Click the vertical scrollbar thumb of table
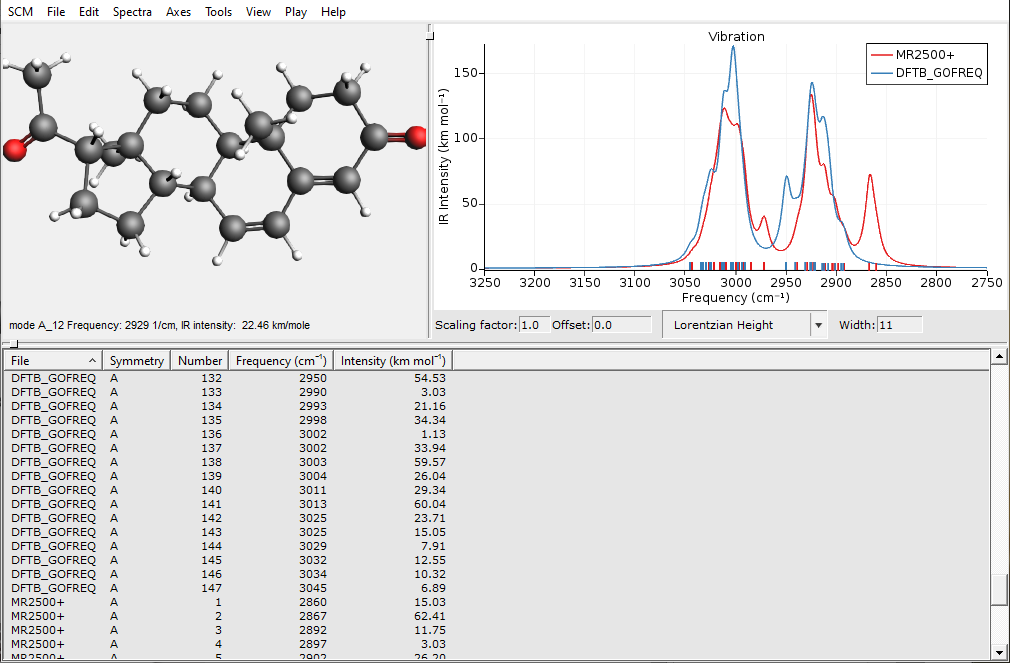Viewport: 1010px width, 663px height. point(999,590)
